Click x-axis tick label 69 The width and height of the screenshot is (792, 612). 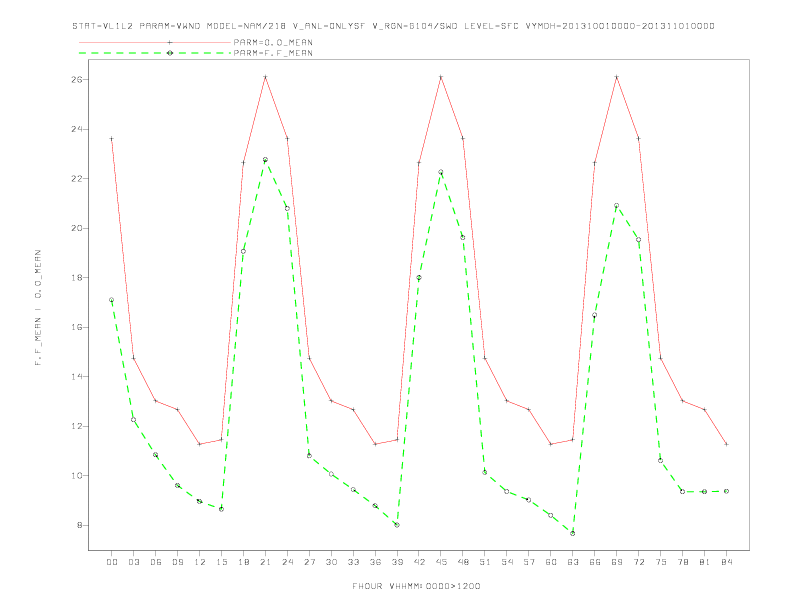pos(616,562)
